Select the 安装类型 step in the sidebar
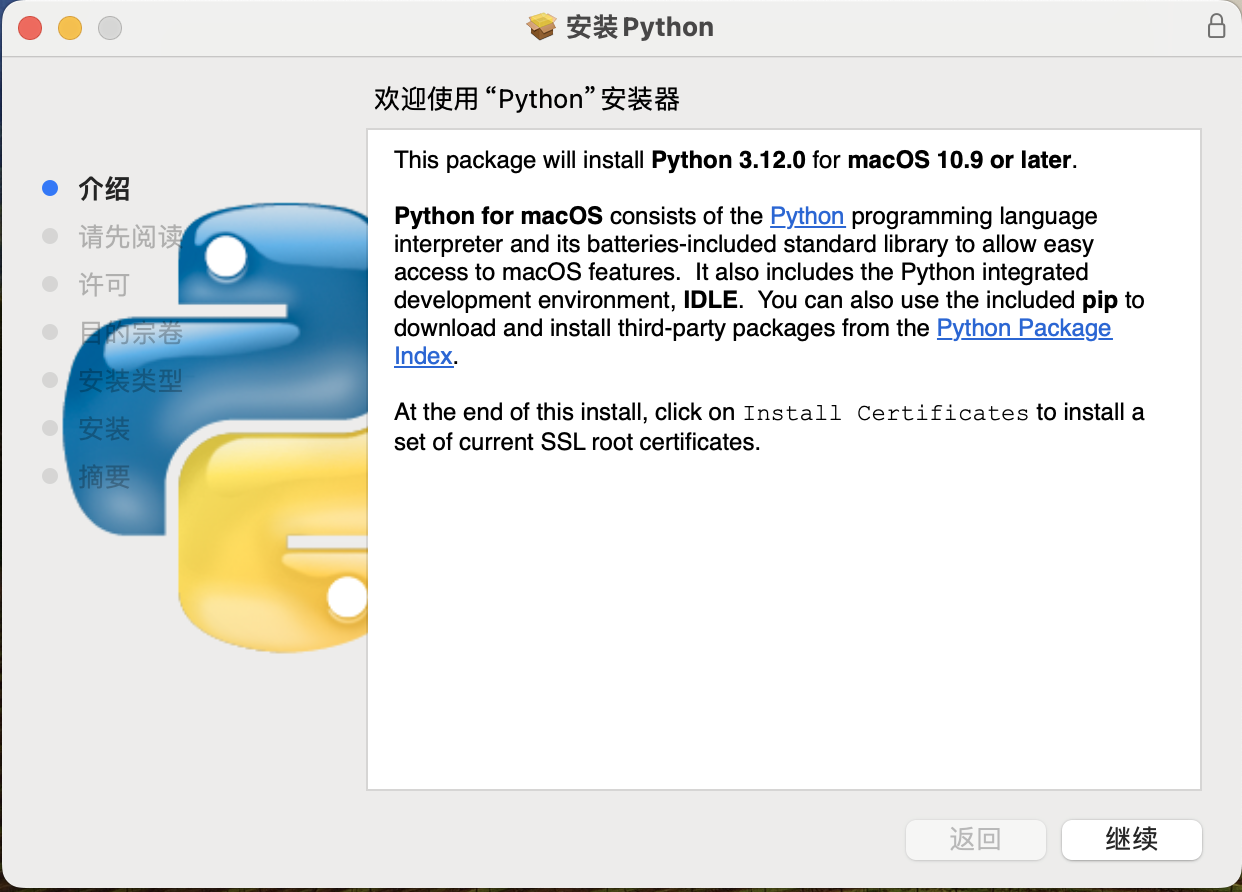1242x892 pixels. click(x=128, y=380)
